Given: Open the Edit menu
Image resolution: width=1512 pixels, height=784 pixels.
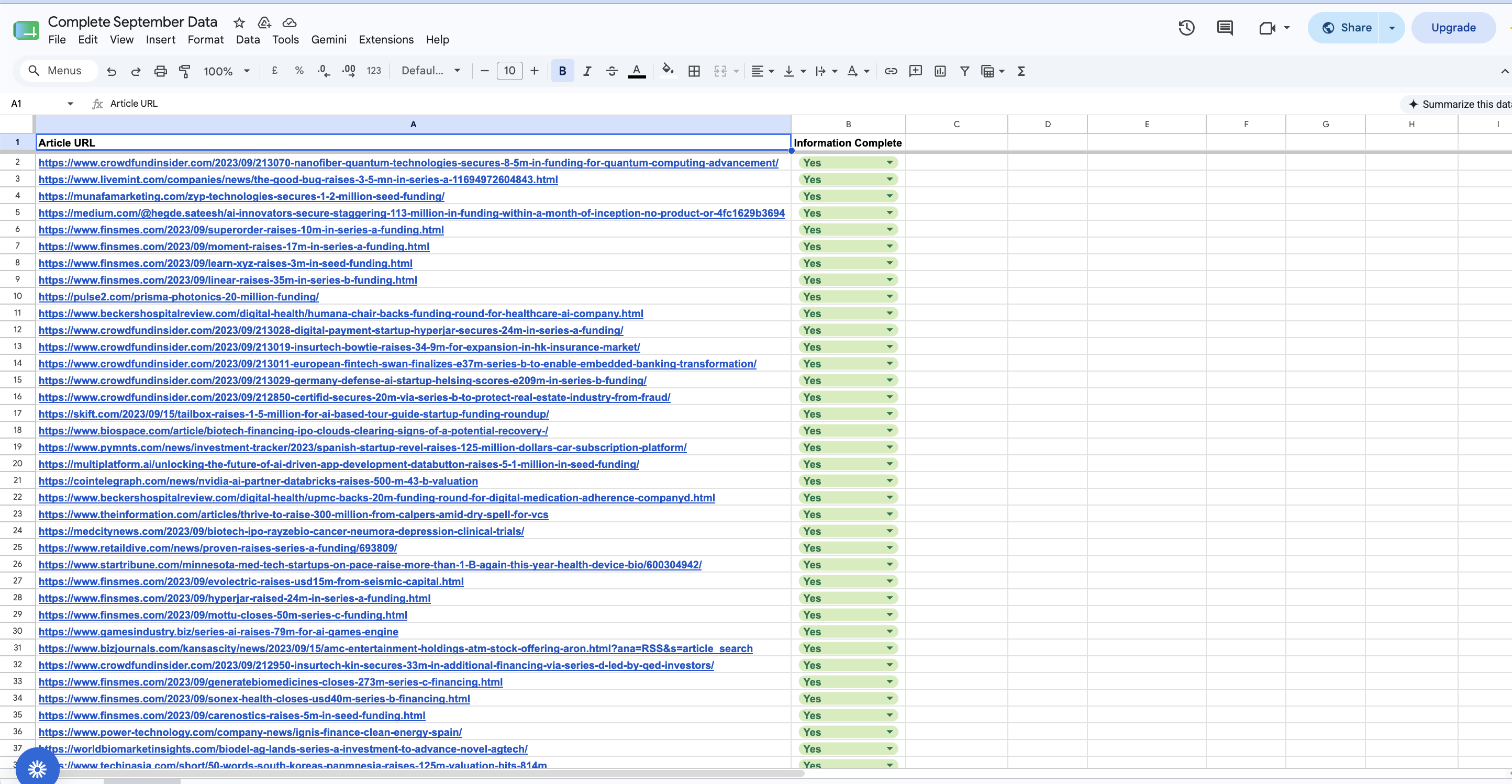Looking at the screenshot, I should 87,39.
